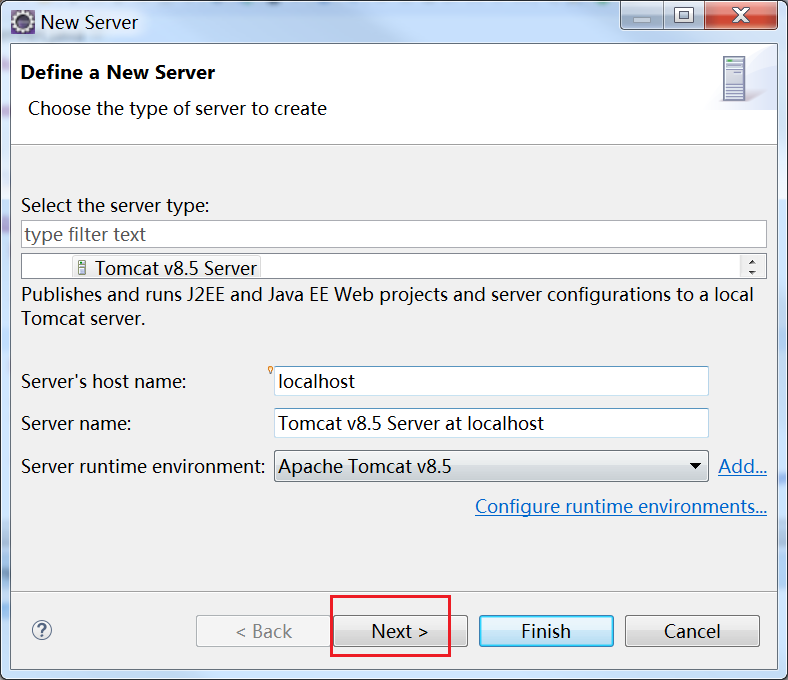
Task: Click the 'Define a New Server' heading
Action: tap(118, 72)
